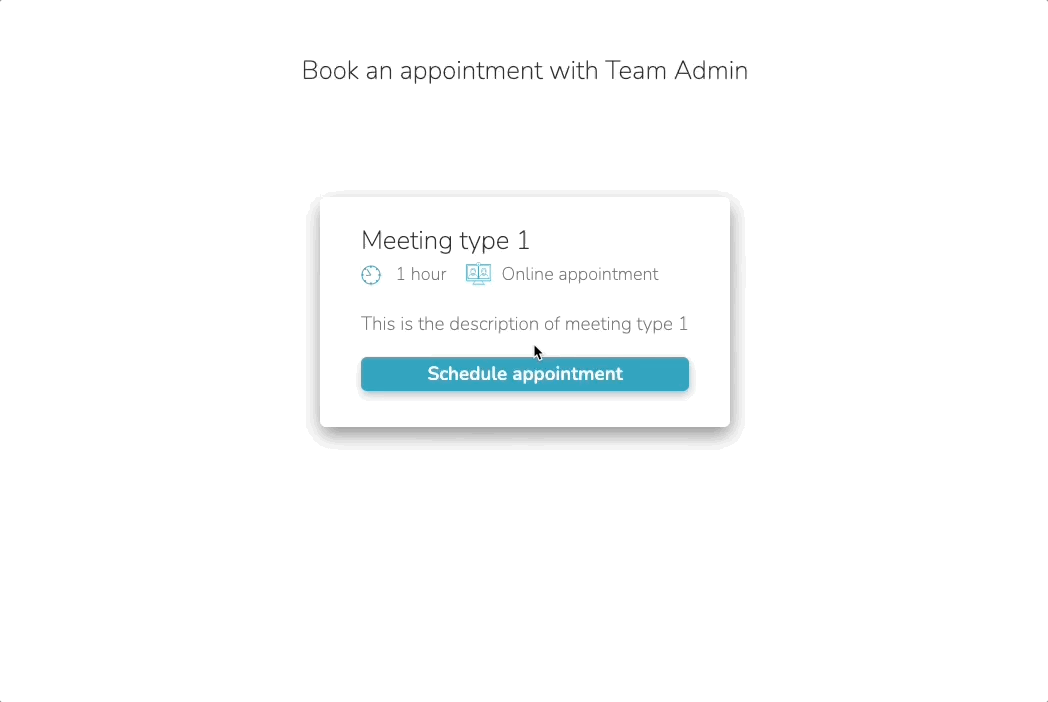Click the clock duration icon
1048x702 pixels.
[x=371, y=275]
